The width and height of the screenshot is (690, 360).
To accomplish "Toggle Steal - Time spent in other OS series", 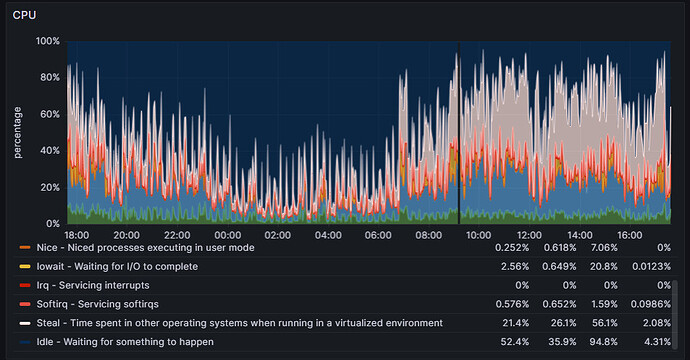I will coord(239,323).
